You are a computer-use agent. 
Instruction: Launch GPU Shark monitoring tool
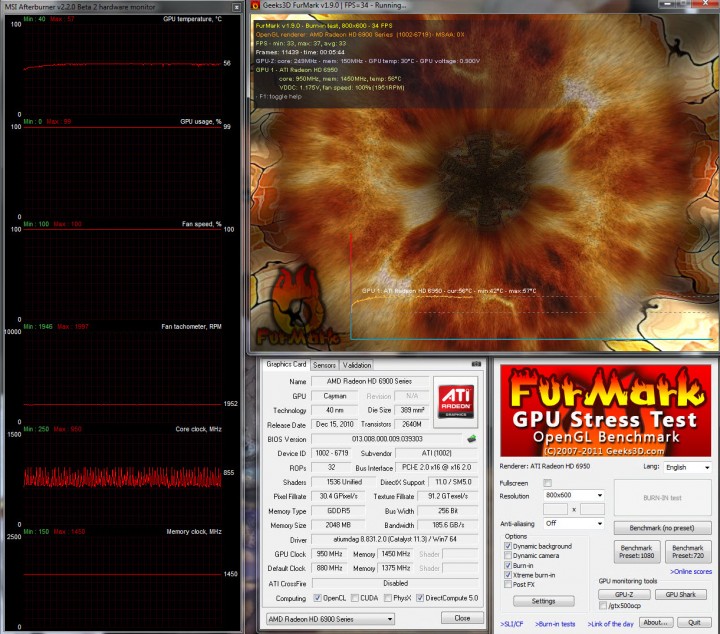(681, 594)
